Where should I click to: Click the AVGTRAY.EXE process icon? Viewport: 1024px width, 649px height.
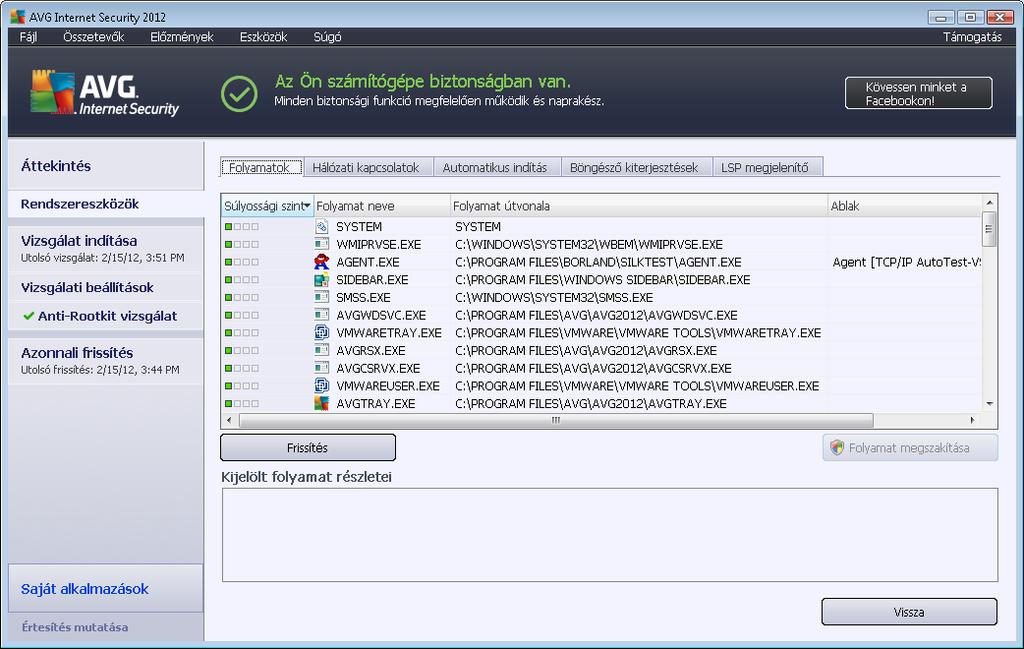321,403
